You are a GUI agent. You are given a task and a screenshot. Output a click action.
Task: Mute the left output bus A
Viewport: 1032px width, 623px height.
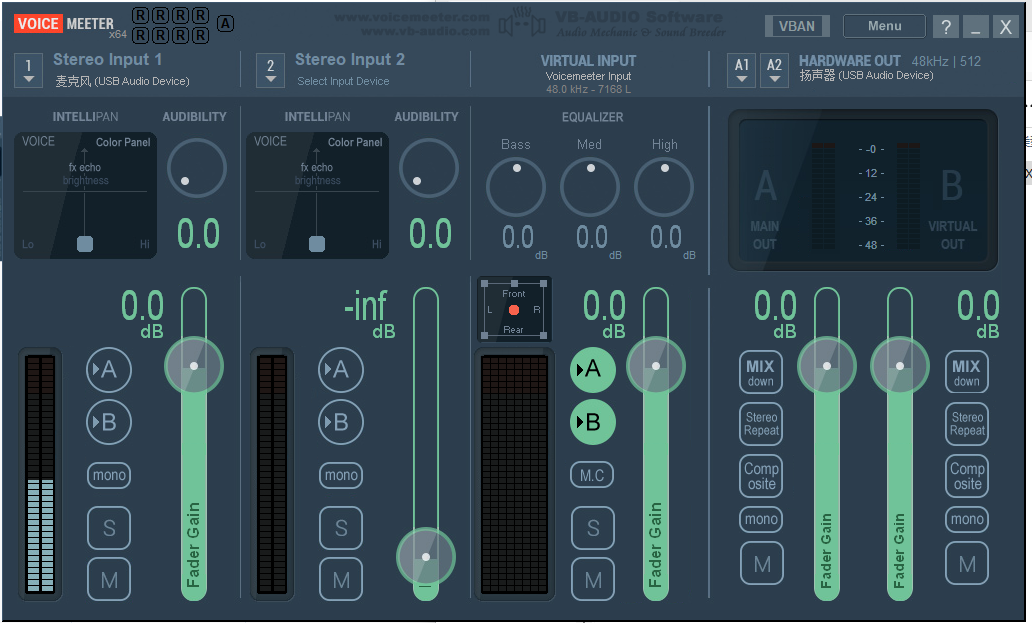(x=761, y=563)
